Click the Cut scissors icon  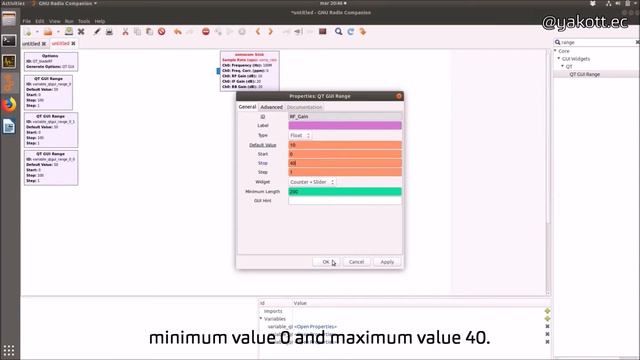pos(125,31)
